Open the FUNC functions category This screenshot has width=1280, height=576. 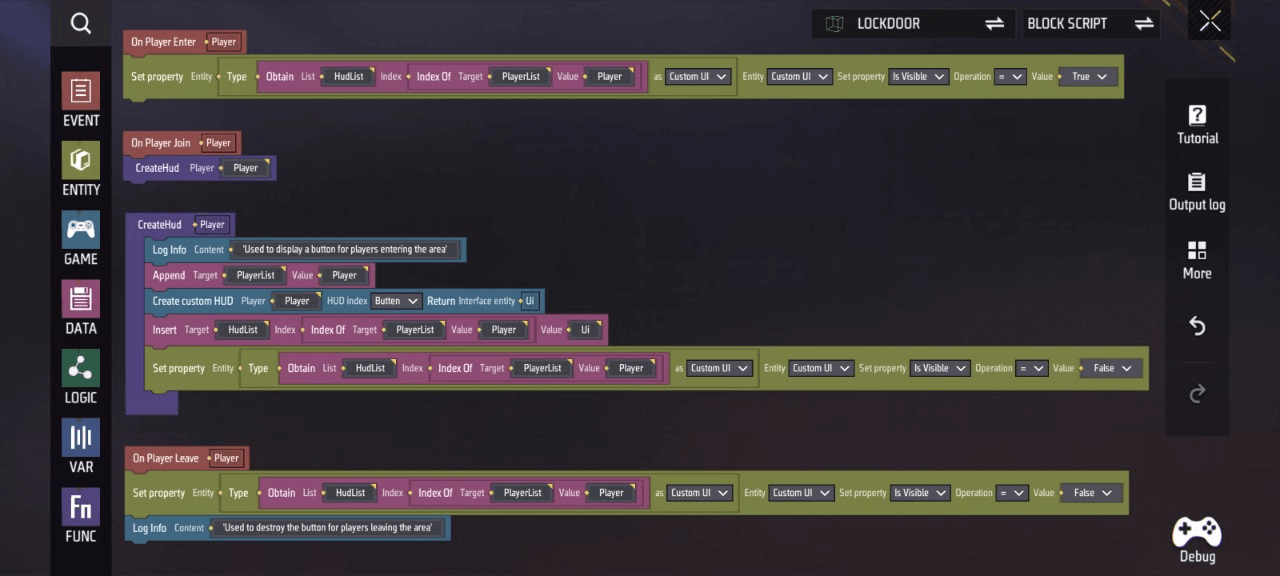tap(81, 515)
